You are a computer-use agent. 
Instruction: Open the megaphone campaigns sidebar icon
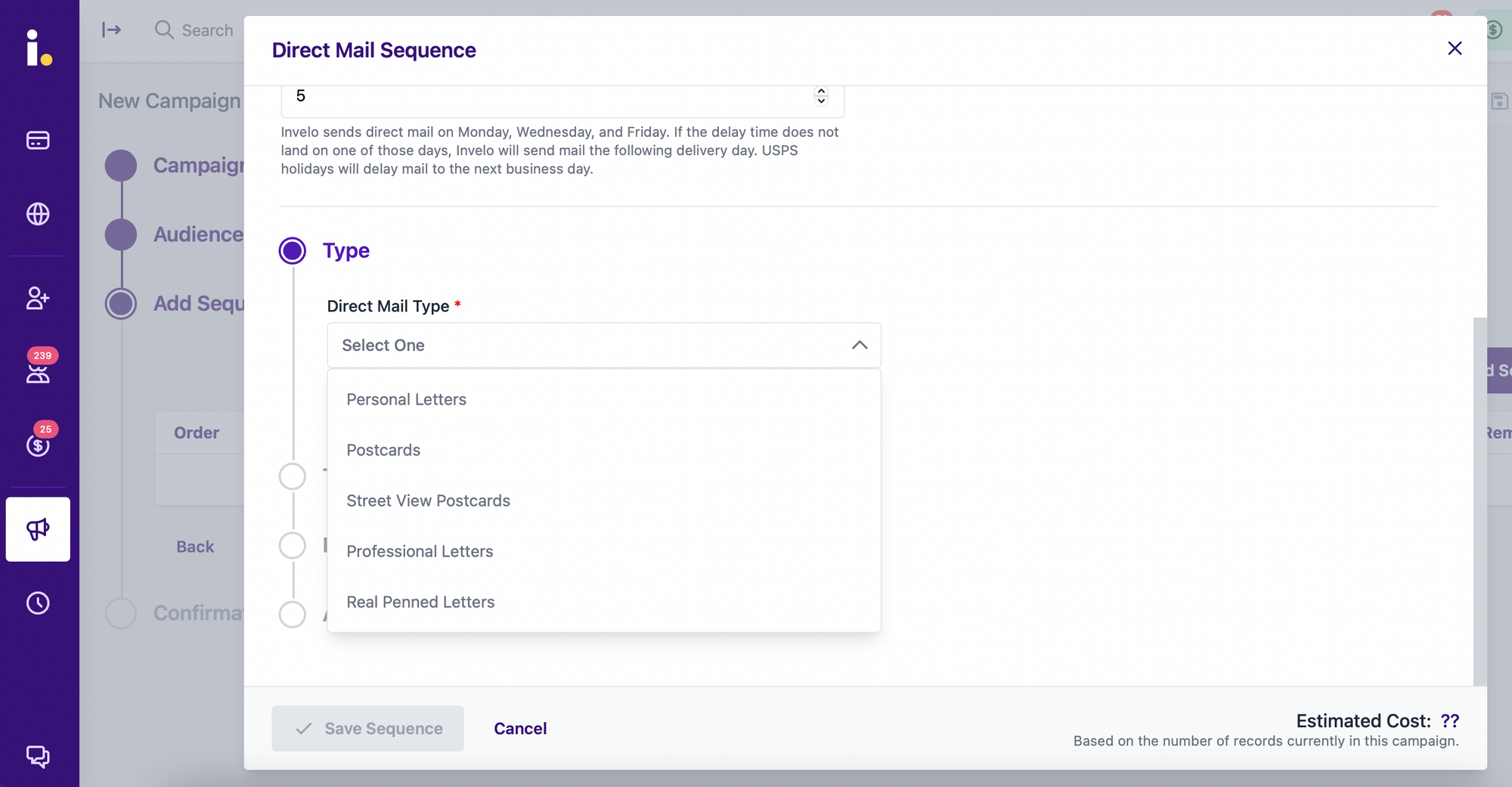tap(38, 529)
